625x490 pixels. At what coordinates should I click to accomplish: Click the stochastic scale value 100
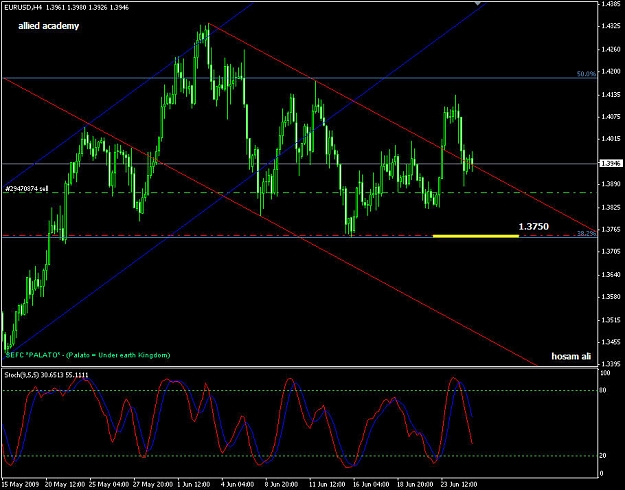605,373
